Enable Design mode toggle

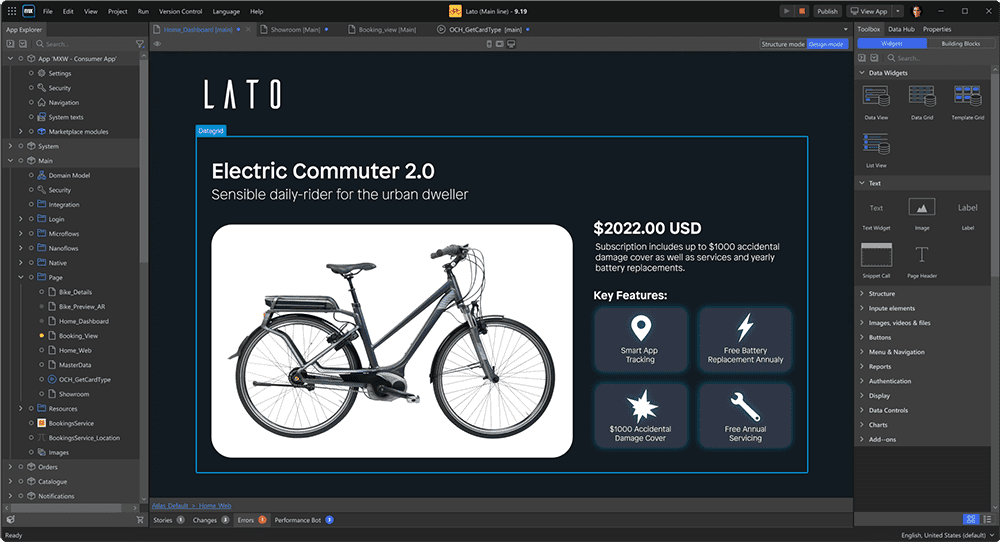coord(827,44)
